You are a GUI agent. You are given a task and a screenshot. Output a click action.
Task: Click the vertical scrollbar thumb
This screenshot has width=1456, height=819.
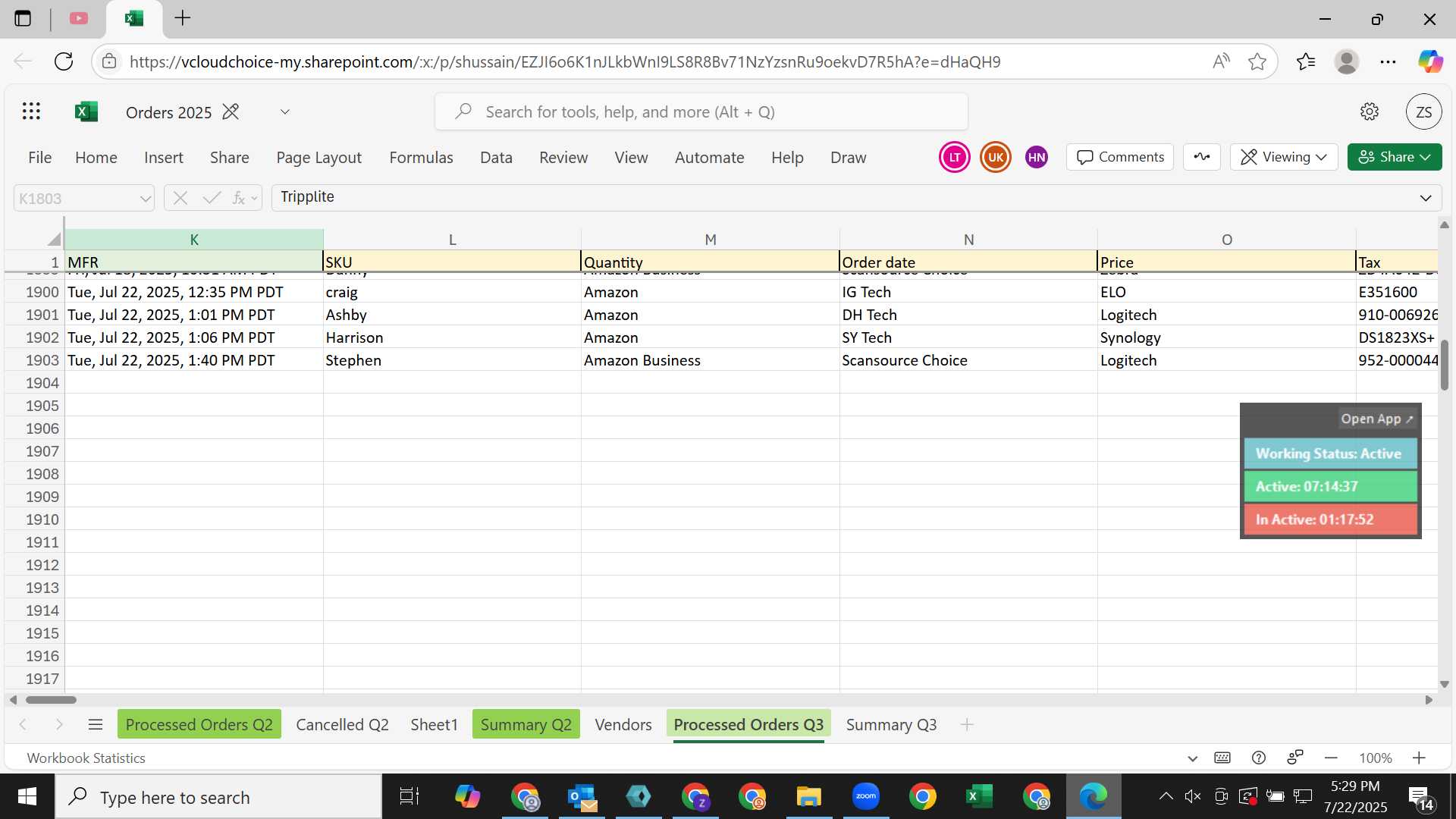click(x=1445, y=365)
